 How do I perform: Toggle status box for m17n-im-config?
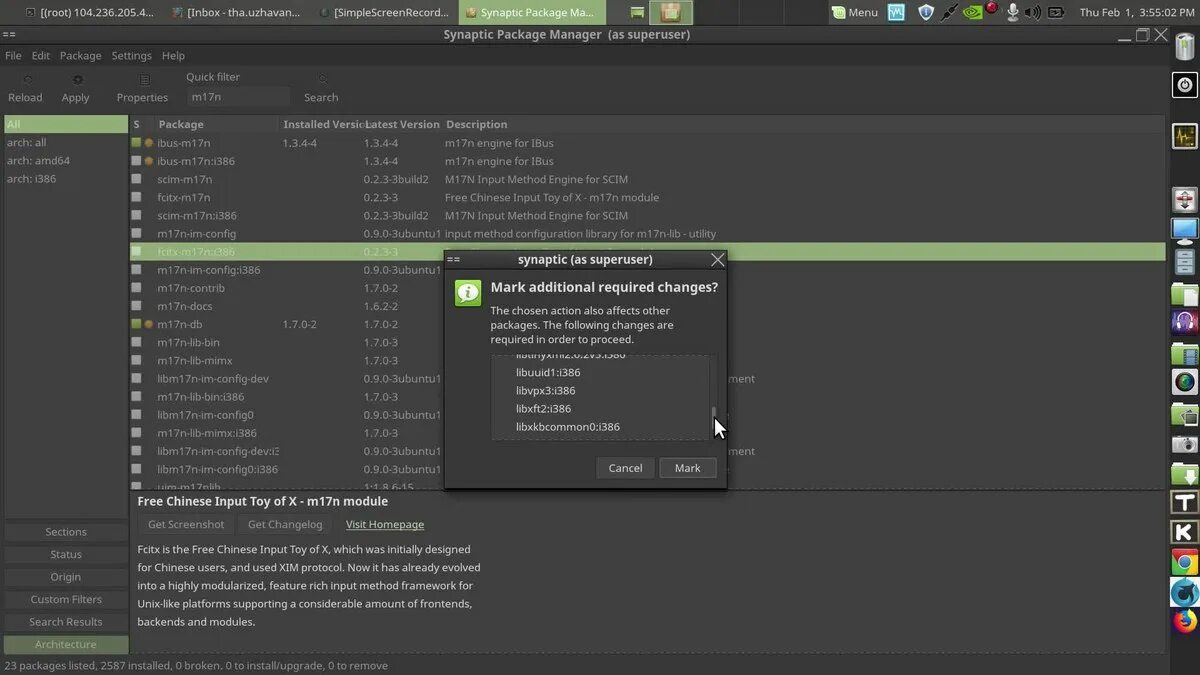tap(136, 234)
